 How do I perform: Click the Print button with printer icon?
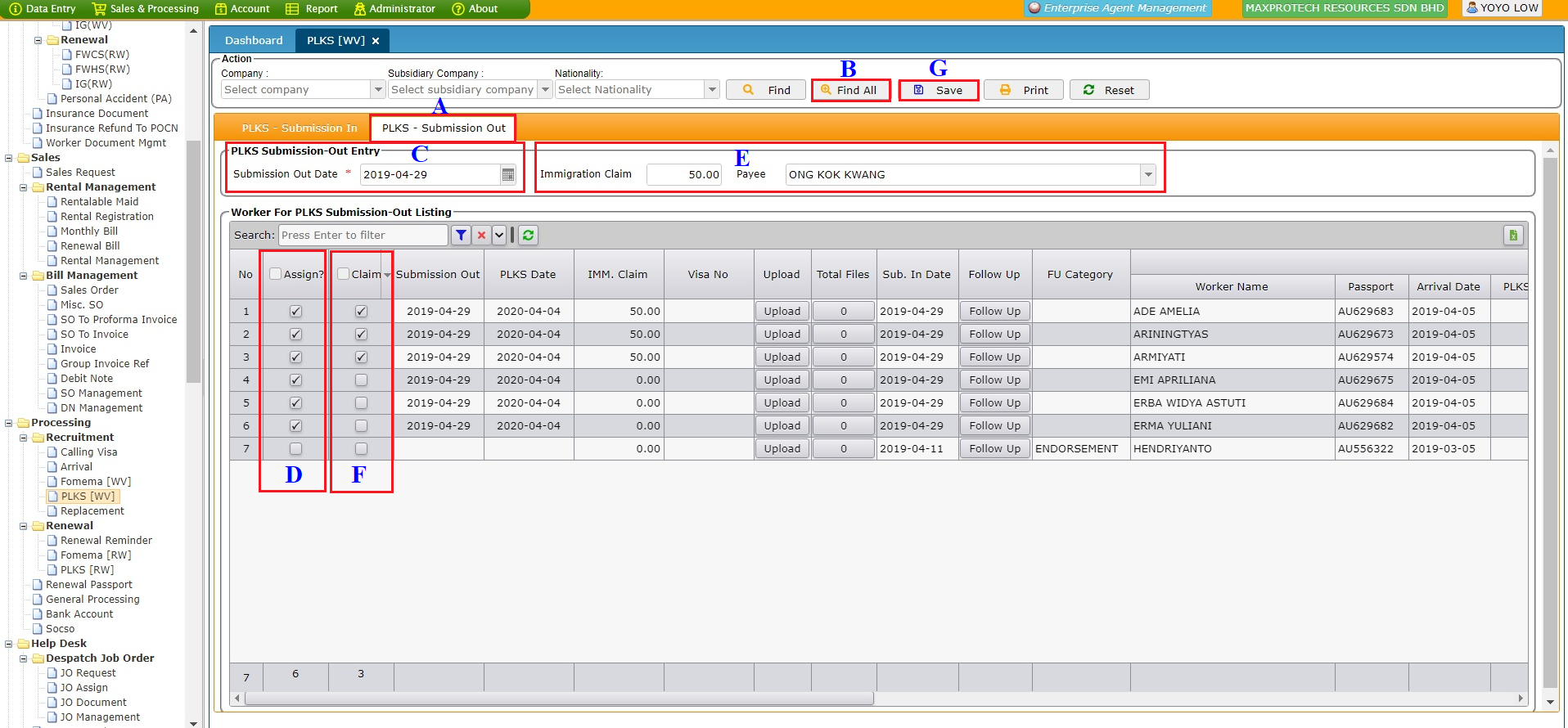click(x=1023, y=90)
